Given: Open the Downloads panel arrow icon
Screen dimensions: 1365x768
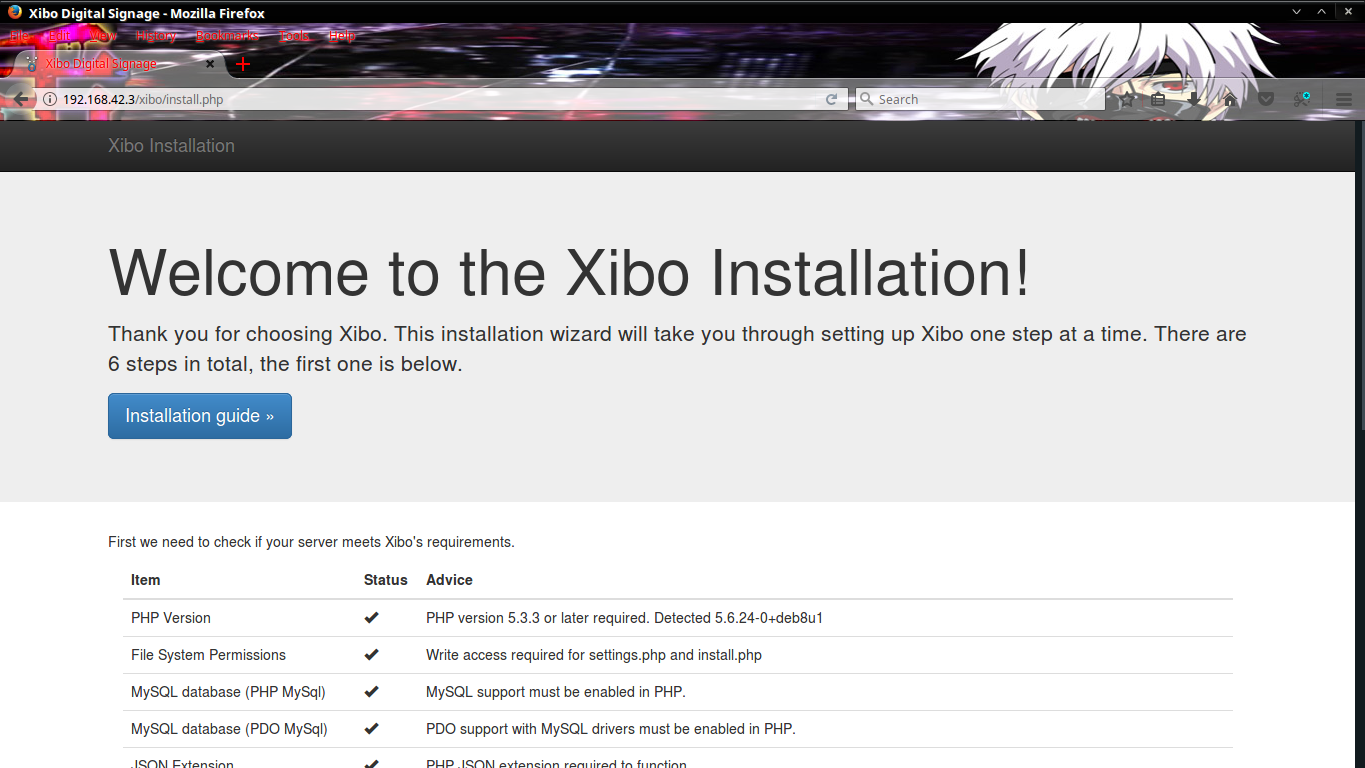Looking at the screenshot, I should pyautogui.click(x=1194, y=98).
